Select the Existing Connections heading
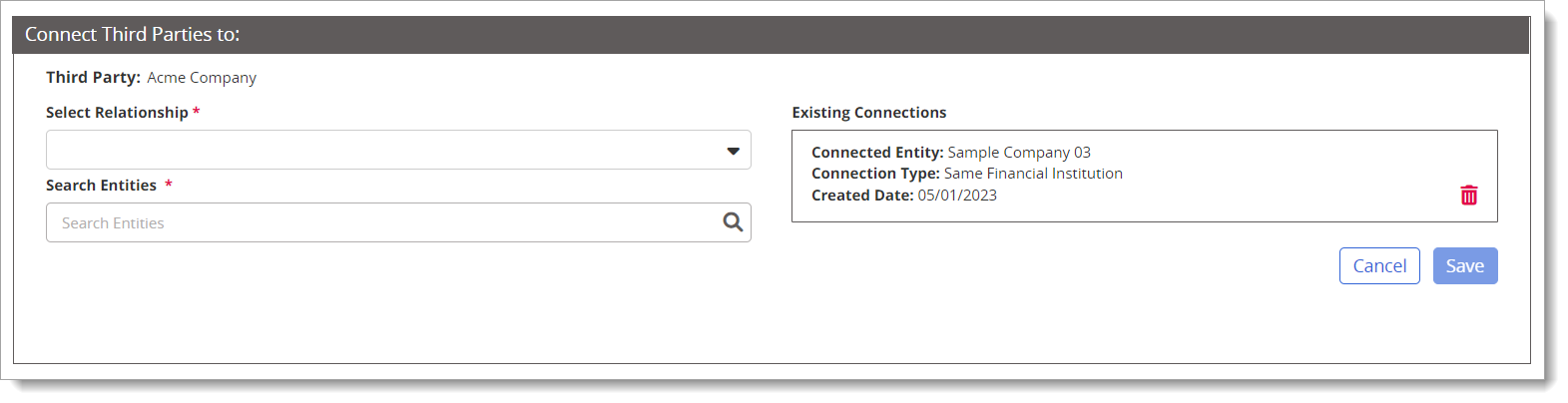The height and width of the screenshot is (403, 1568). (869, 113)
